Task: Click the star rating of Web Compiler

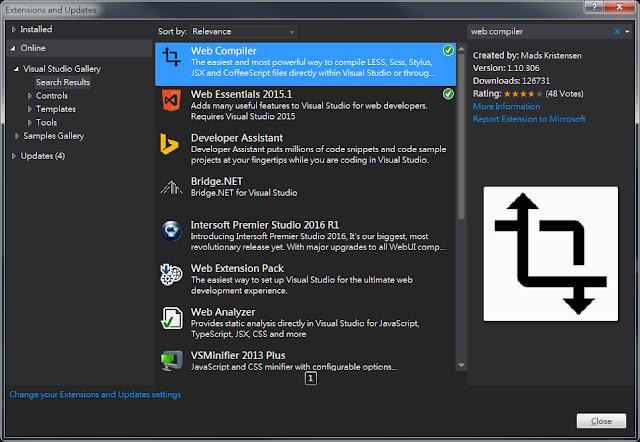Action: (x=523, y=94)
